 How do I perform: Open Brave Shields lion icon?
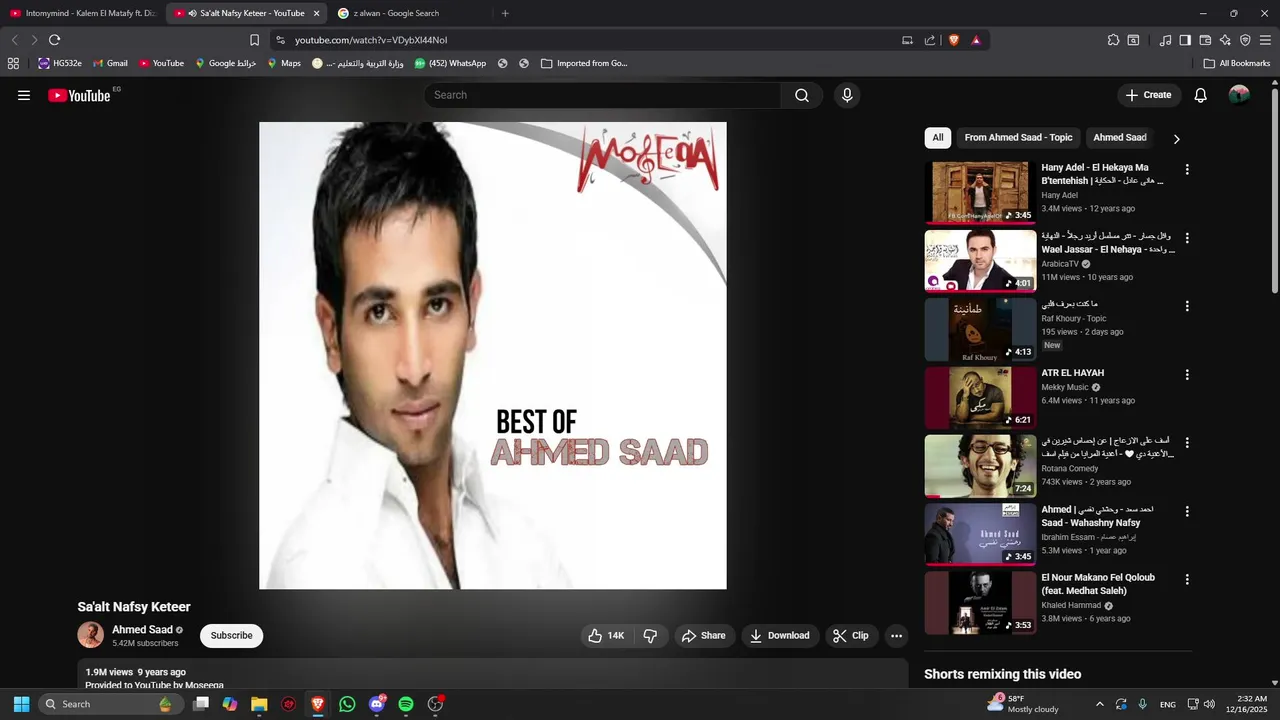(954, 40)
